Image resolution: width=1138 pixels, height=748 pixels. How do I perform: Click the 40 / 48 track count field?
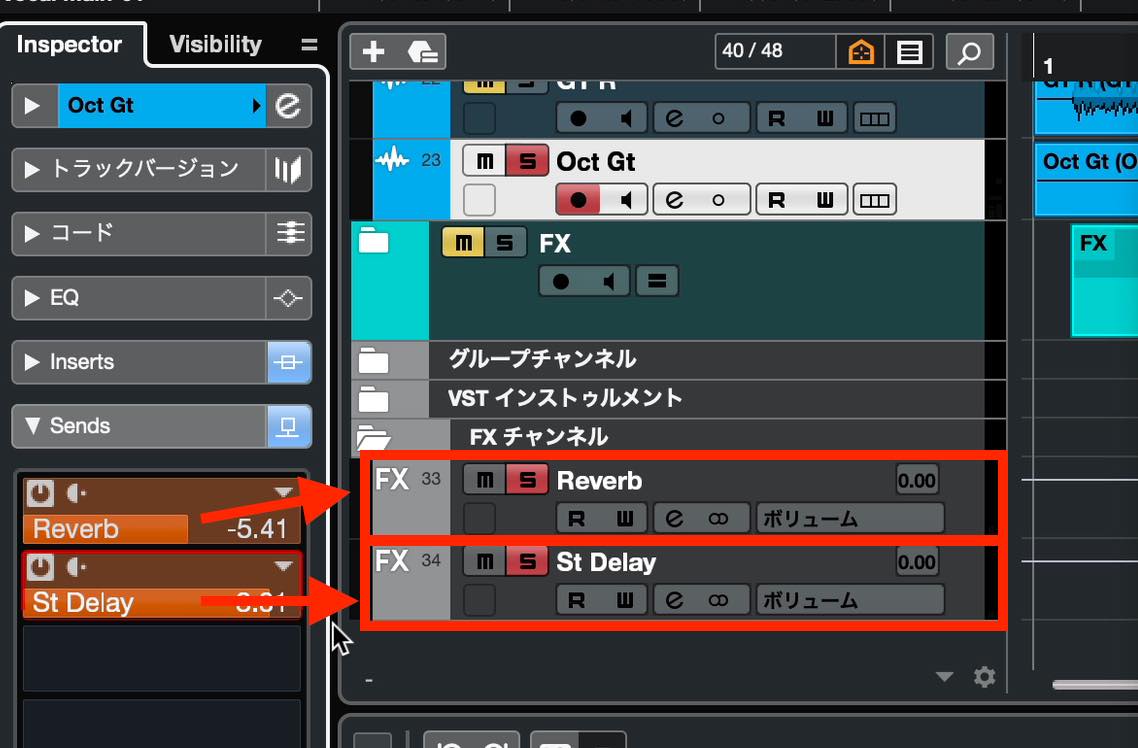775,52
